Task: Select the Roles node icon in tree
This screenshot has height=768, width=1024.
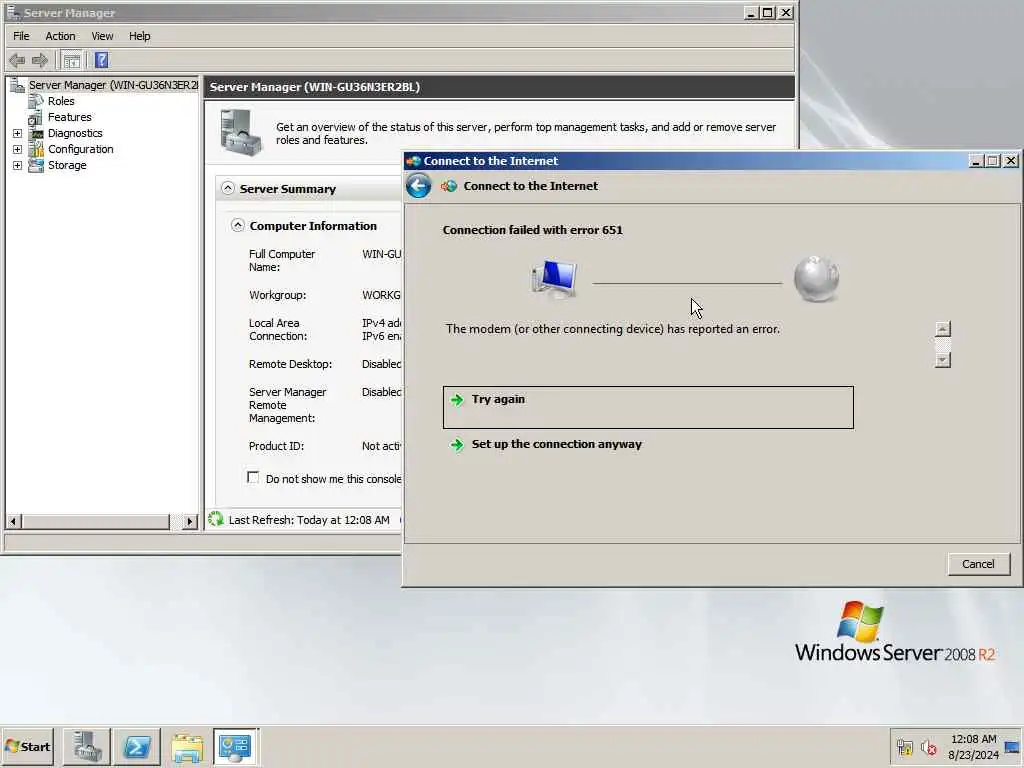Action: (35, 101)
